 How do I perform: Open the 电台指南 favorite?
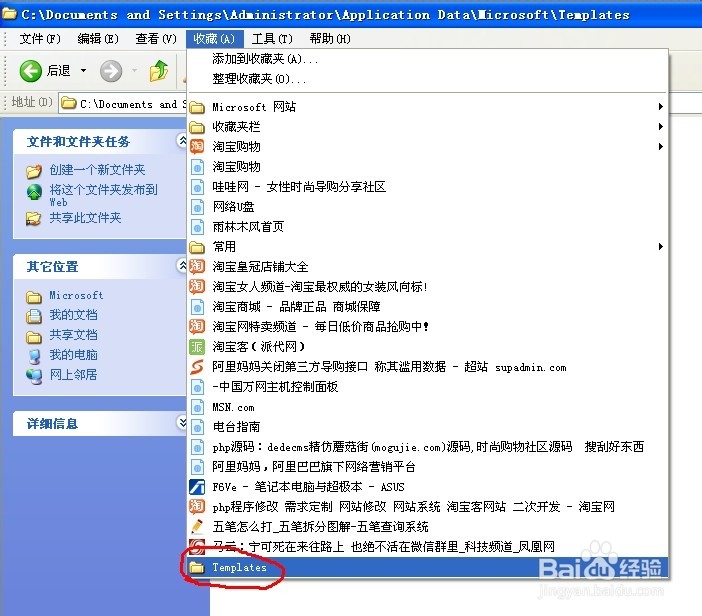236,427
